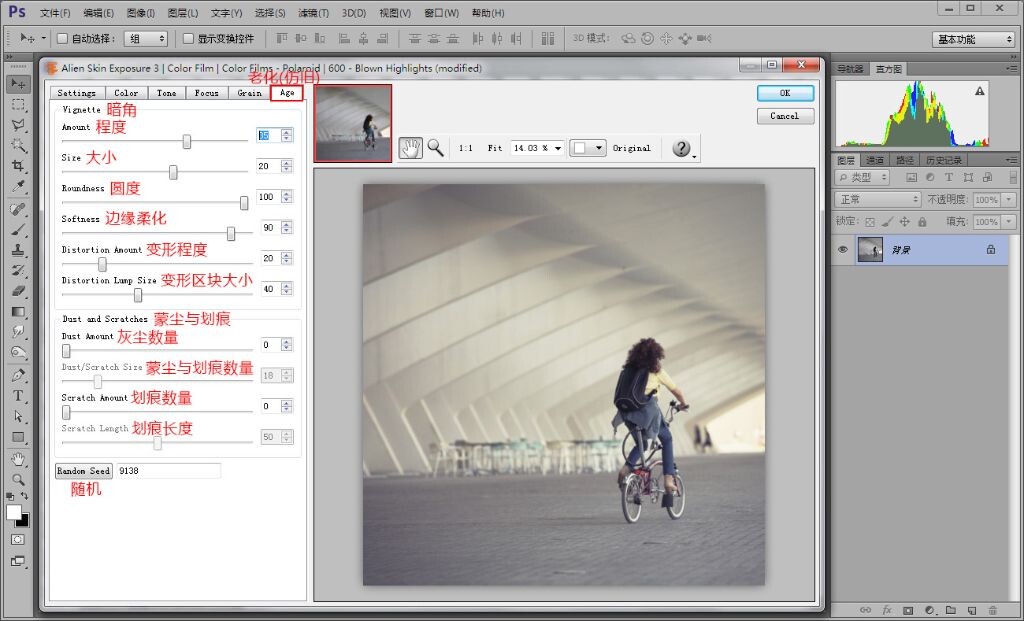Open the Exposure help question mark

coord(681,148)
